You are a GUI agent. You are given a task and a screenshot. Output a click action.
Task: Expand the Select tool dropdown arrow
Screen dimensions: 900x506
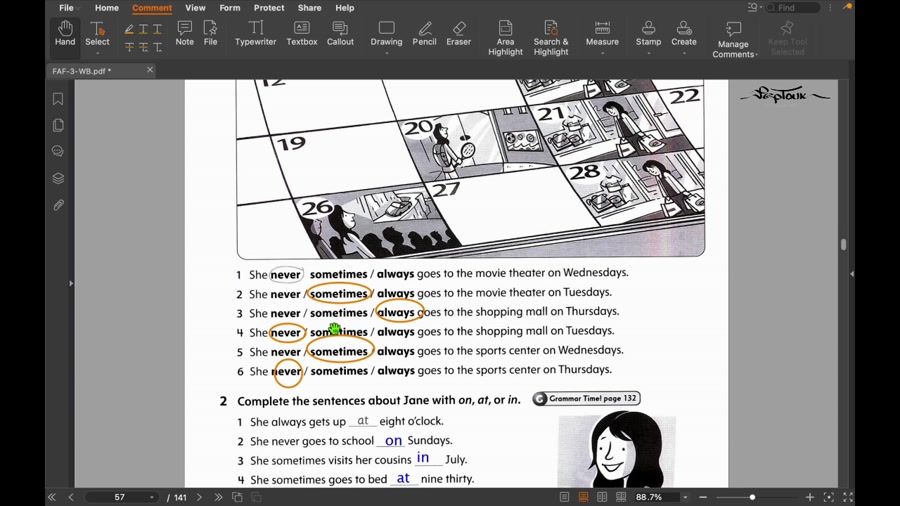97,53
